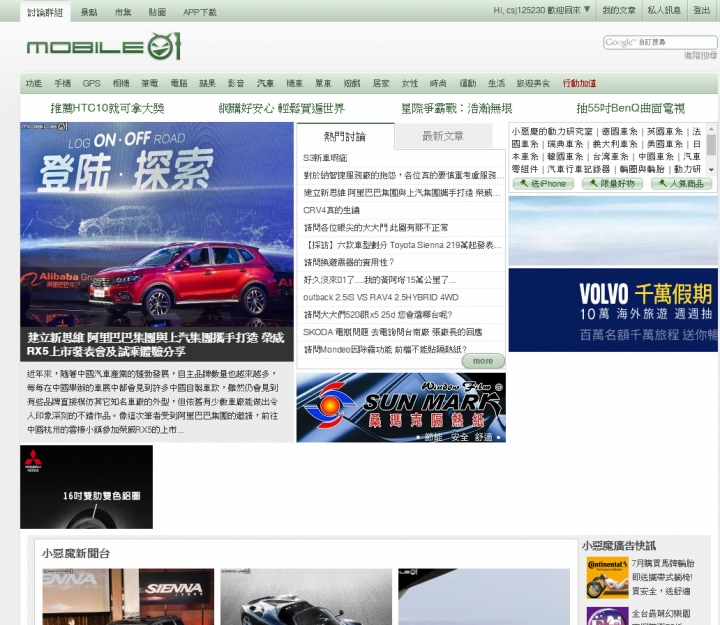This screenshot has height=625, width=720.
Task: Open 小惡魔的動力研究室 link
Action: [x=552, y=132]
